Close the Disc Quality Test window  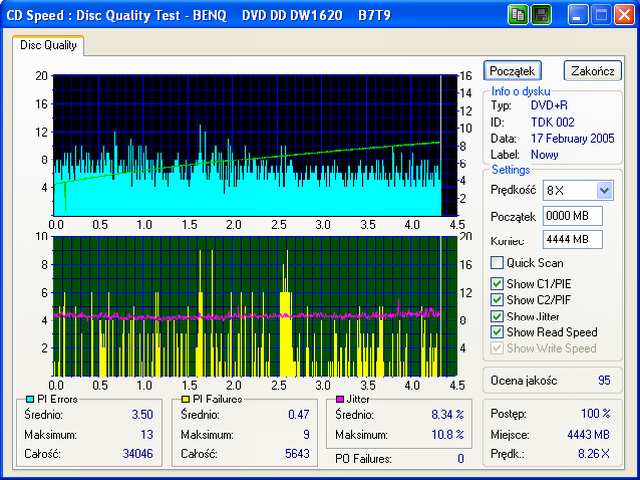coord(625,16)
